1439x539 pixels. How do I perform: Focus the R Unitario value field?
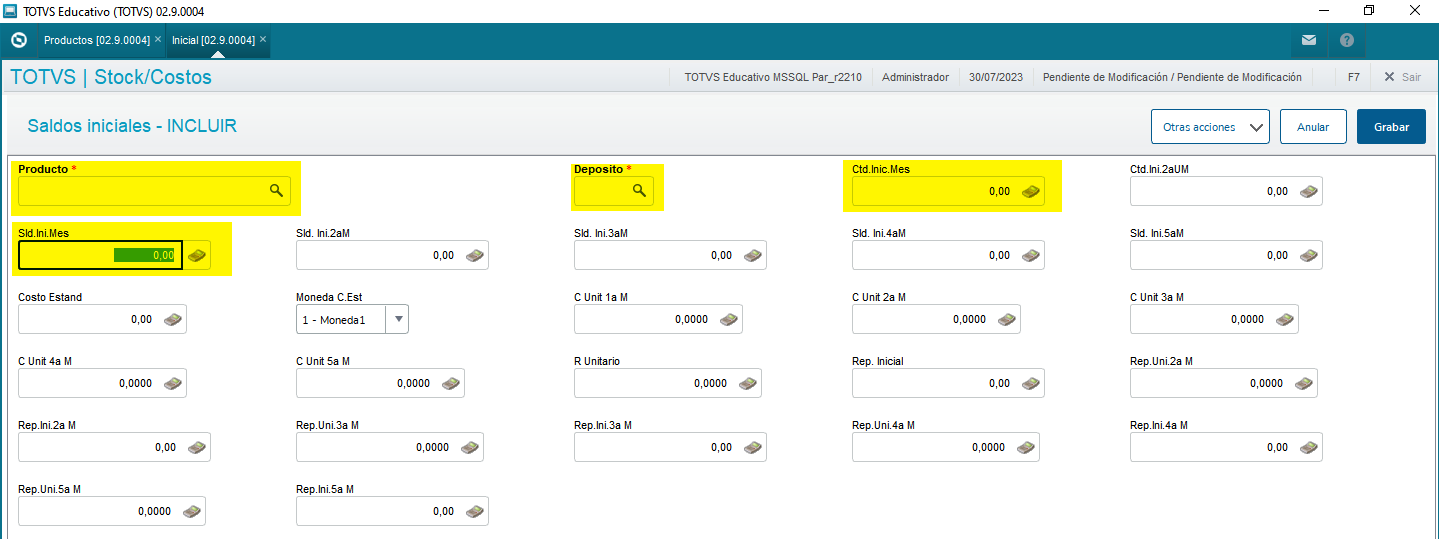click(668, 383)
